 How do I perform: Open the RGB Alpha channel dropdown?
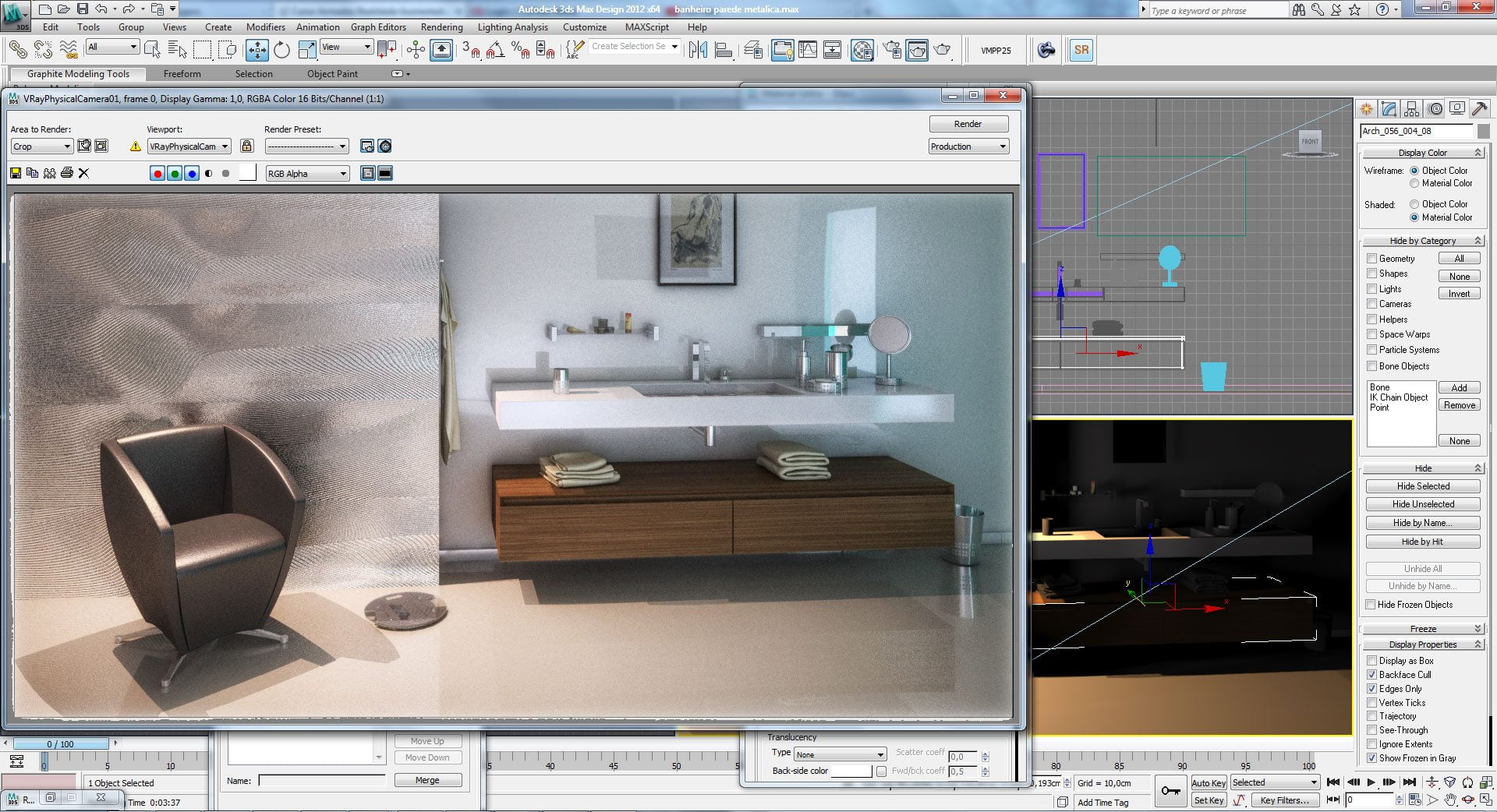(307, 174)
